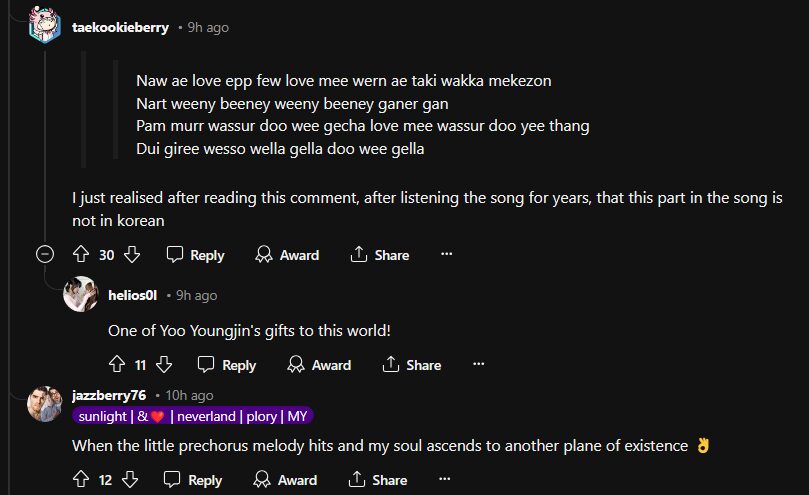Upvote helios0l's reply
Viewport: 809px width, 495px height.
pyautogui.click(x=116, y=365)
